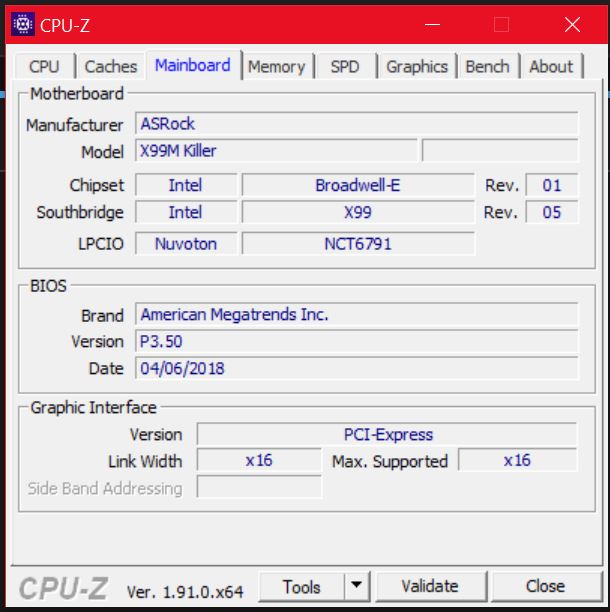610x612 pixels.
Task: Click the CPU-Z app icon in title bar
Action: (x=23, y=25)
